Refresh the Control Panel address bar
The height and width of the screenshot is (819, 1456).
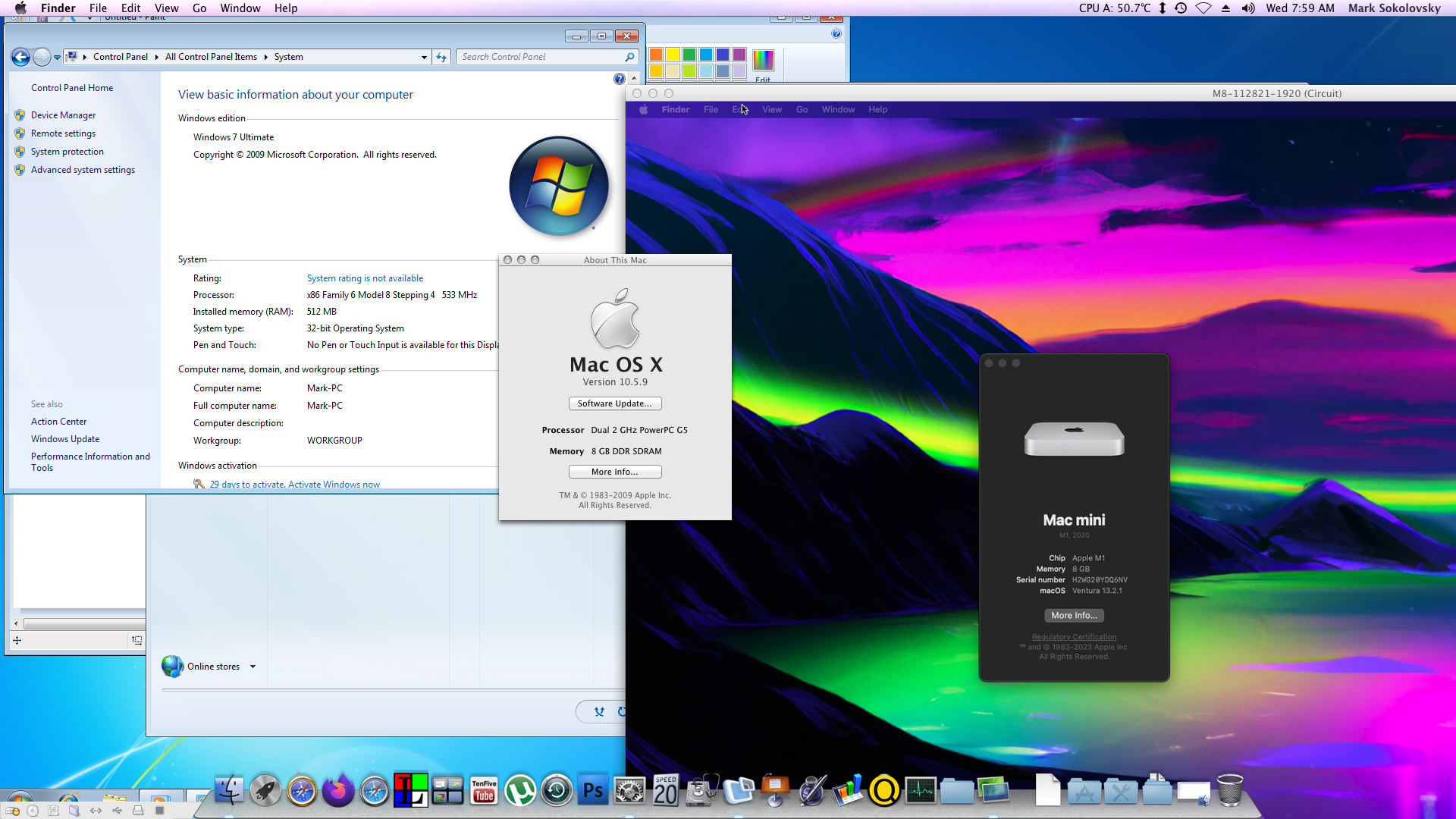[441, 57]
